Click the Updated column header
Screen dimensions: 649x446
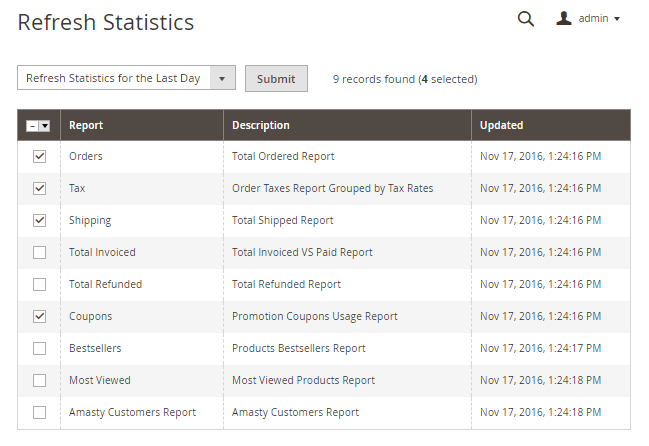(x=501, y=126)
